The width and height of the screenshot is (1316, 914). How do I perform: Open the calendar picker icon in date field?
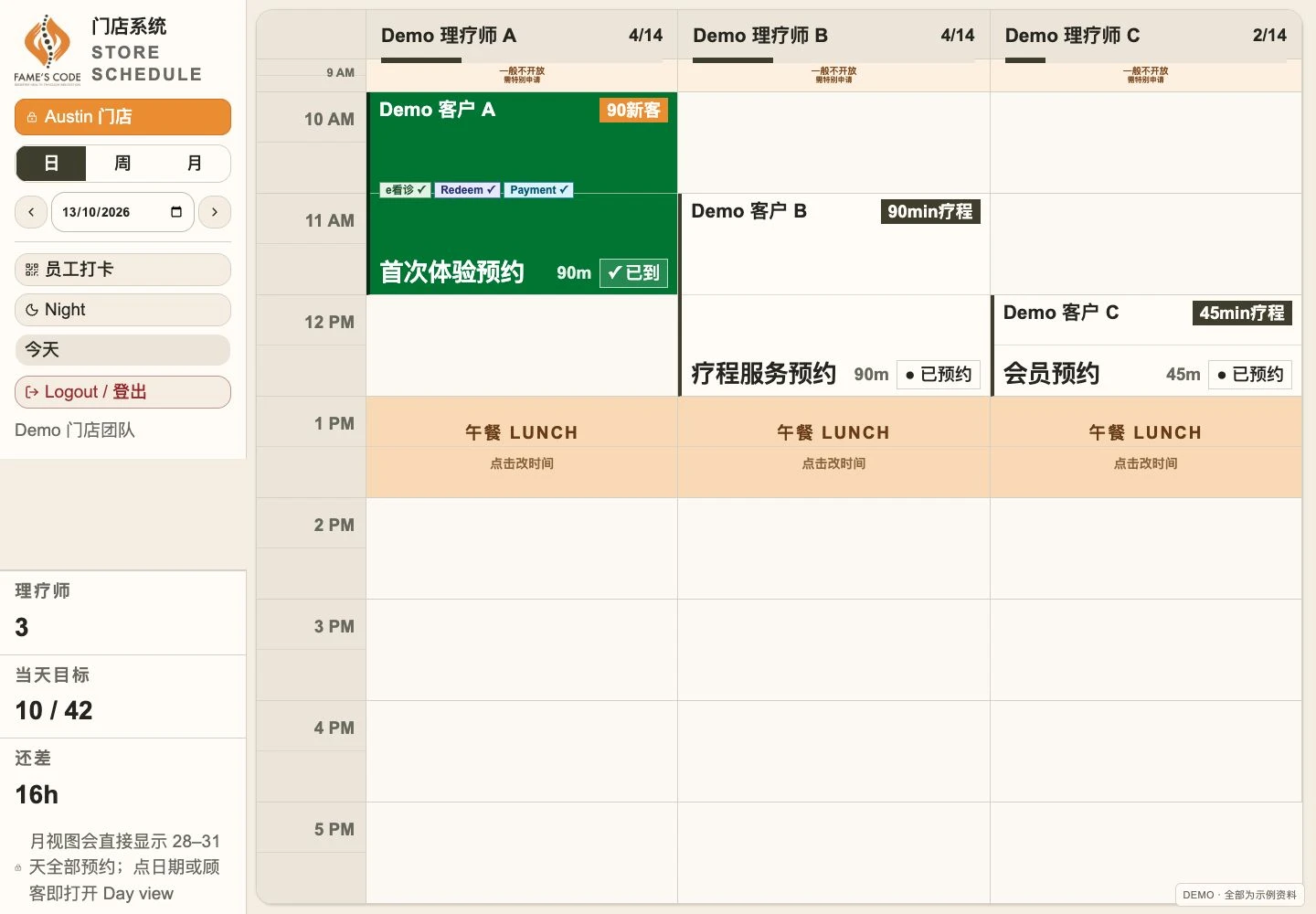tap(176, 212)
